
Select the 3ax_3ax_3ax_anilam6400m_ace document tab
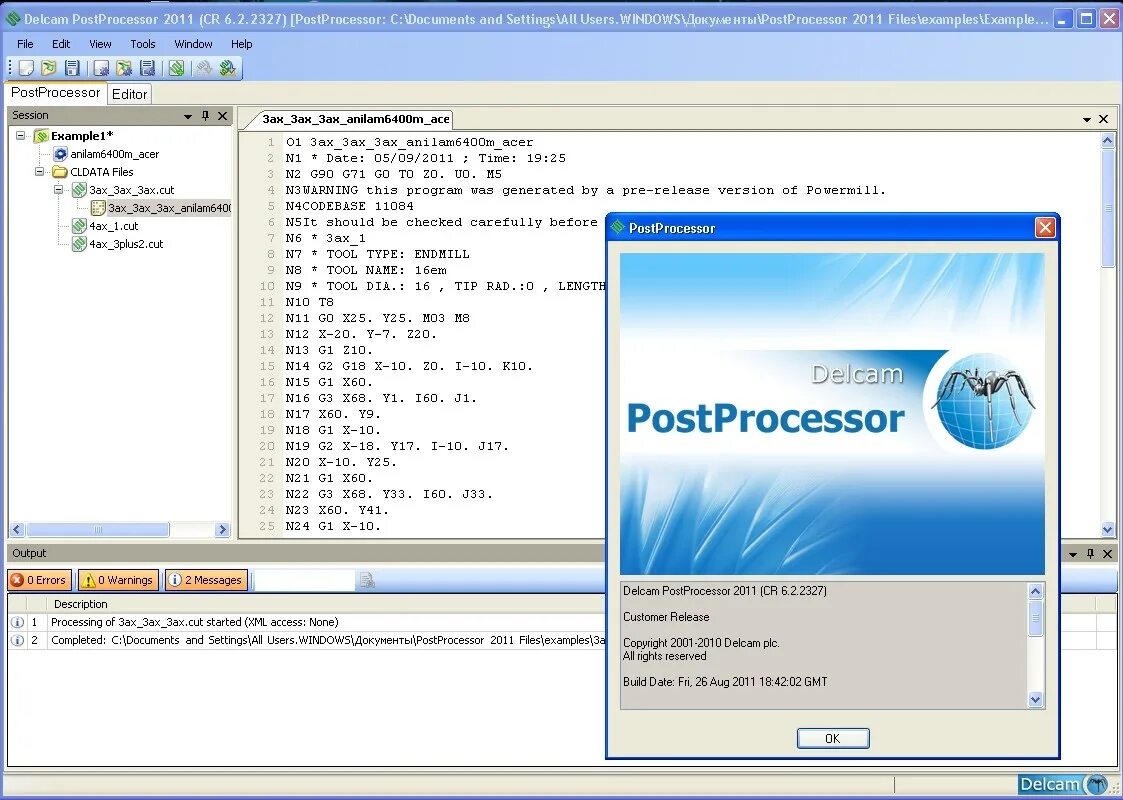click(x=355, y=119)
